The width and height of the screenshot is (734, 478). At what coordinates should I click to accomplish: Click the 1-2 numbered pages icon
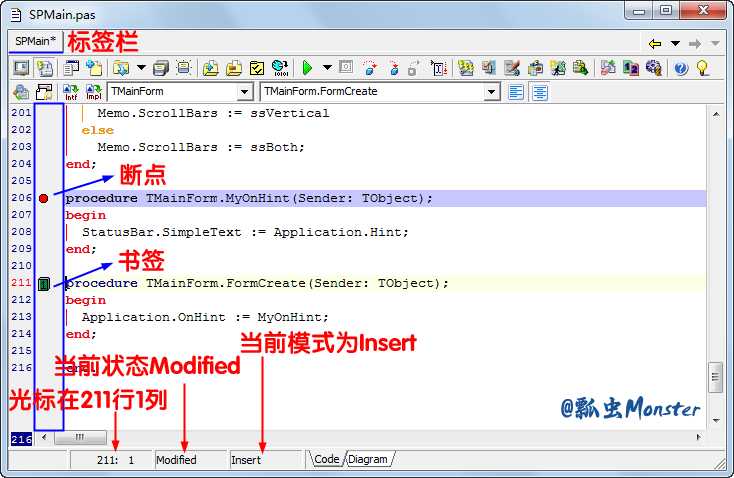click(x=631, y=68)
